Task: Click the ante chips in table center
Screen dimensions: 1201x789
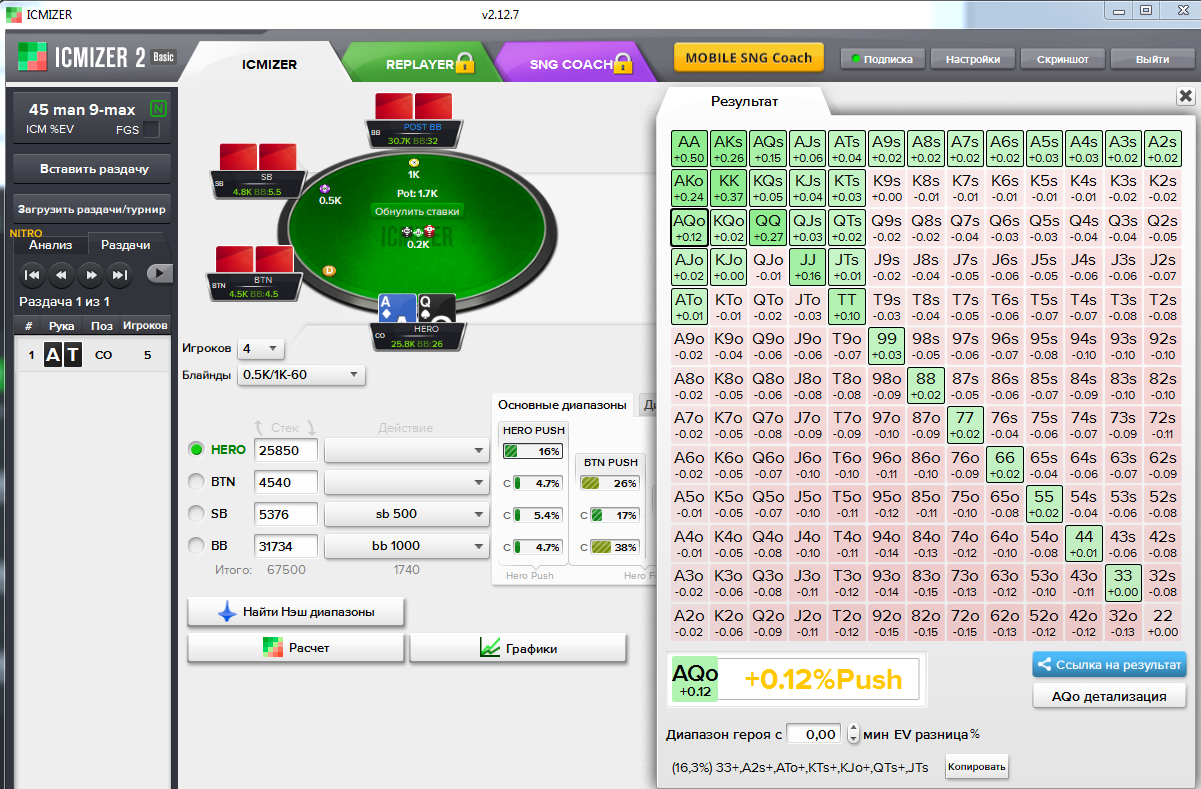Action: click(418, 232)
